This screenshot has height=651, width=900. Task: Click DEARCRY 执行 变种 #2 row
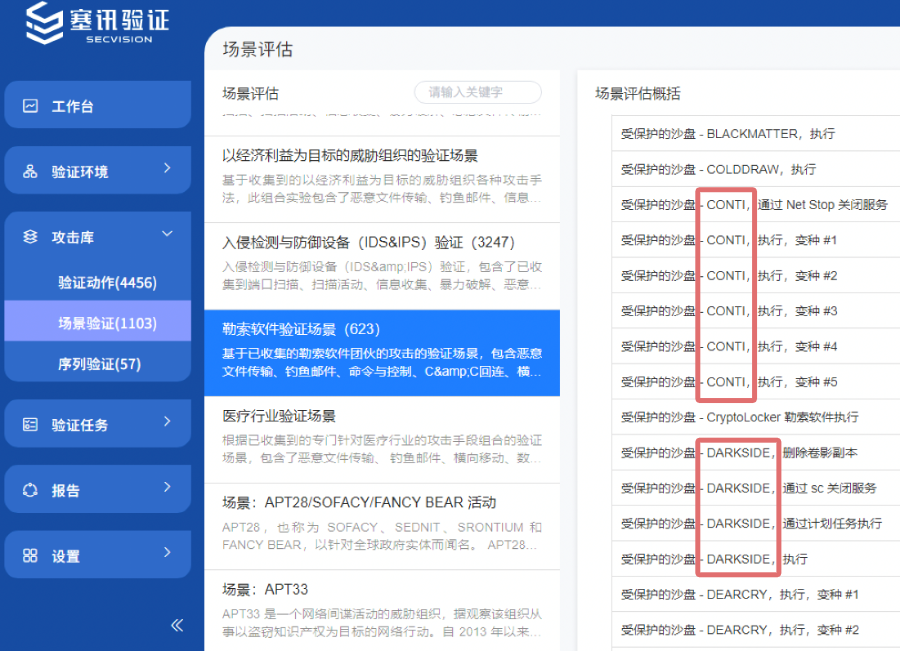[755, 630]
